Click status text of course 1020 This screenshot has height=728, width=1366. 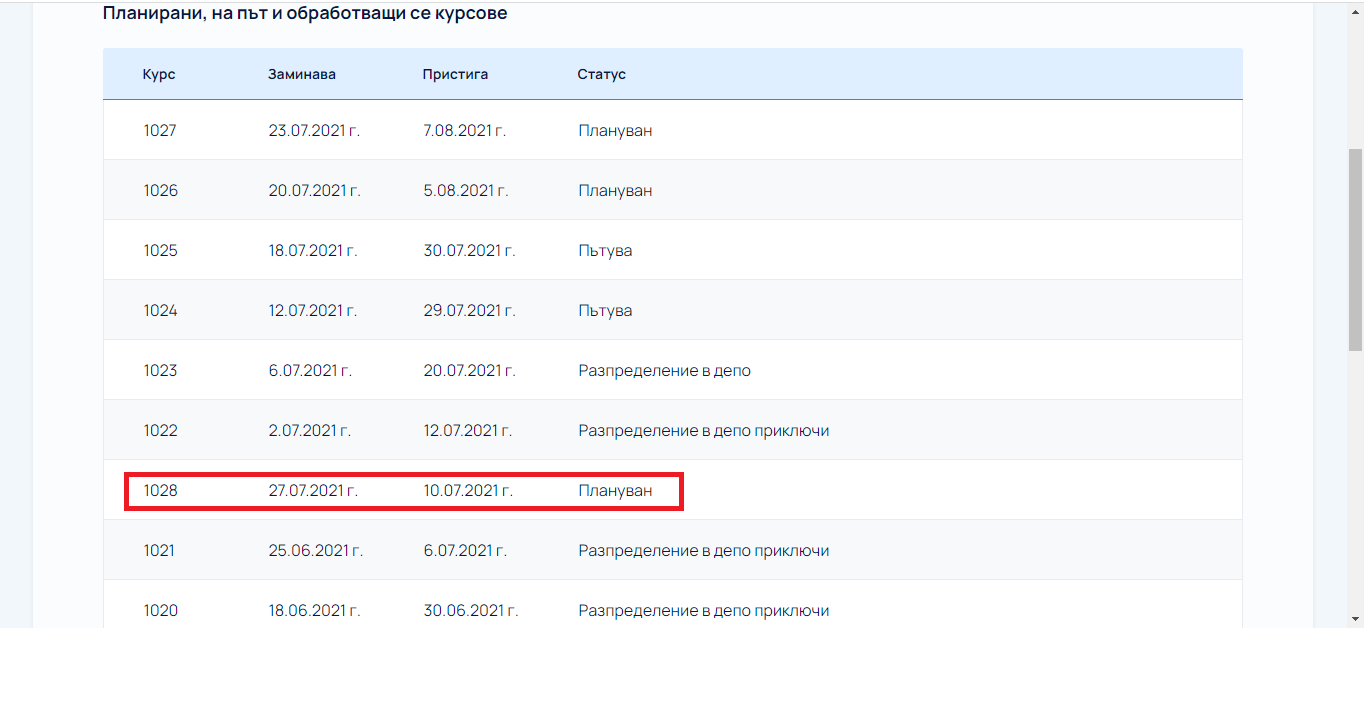click(703, 610)
